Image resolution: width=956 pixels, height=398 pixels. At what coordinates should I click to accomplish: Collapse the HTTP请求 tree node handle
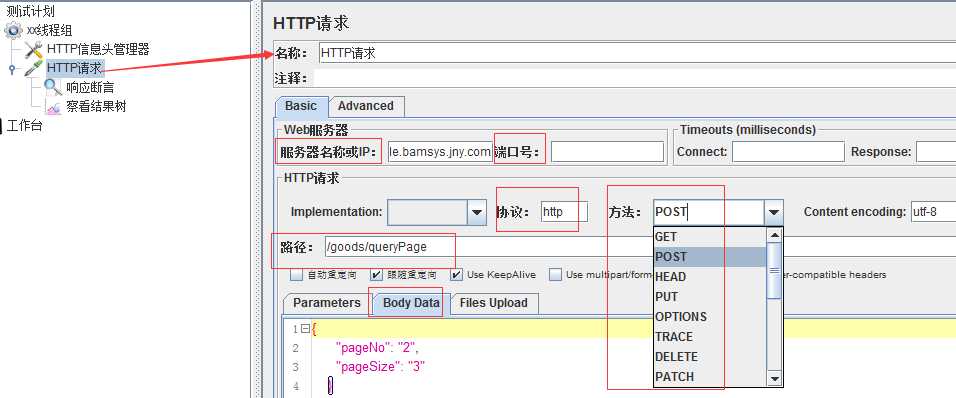click(12, 69)
